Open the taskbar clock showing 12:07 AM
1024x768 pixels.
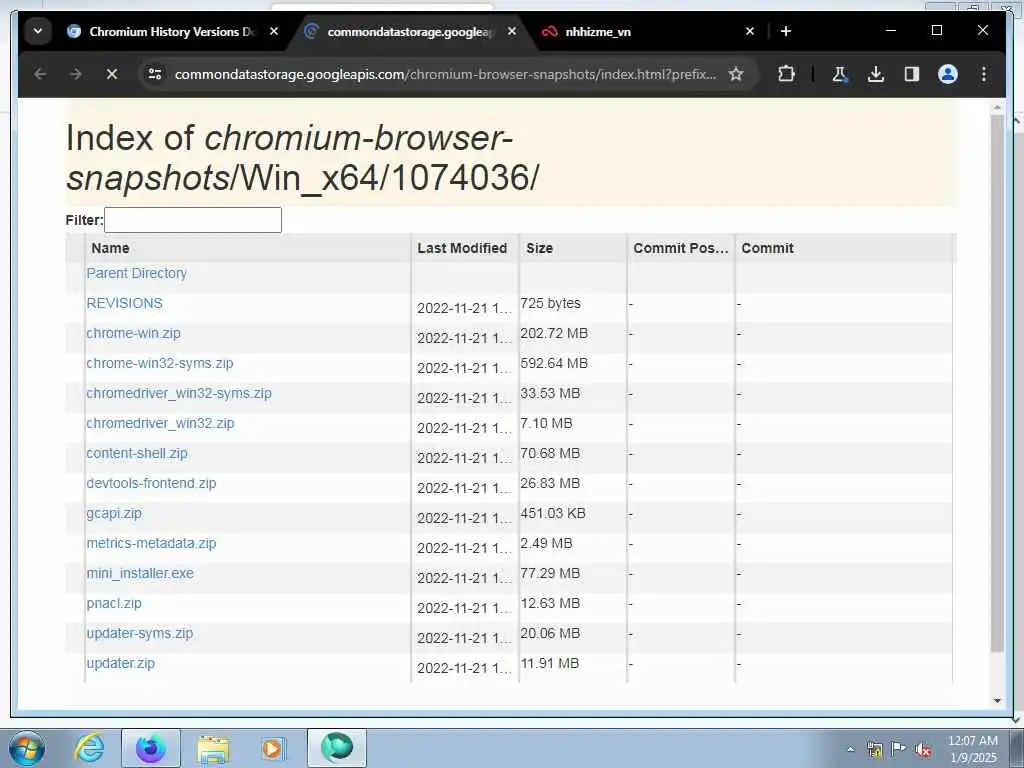coord(973,749)
